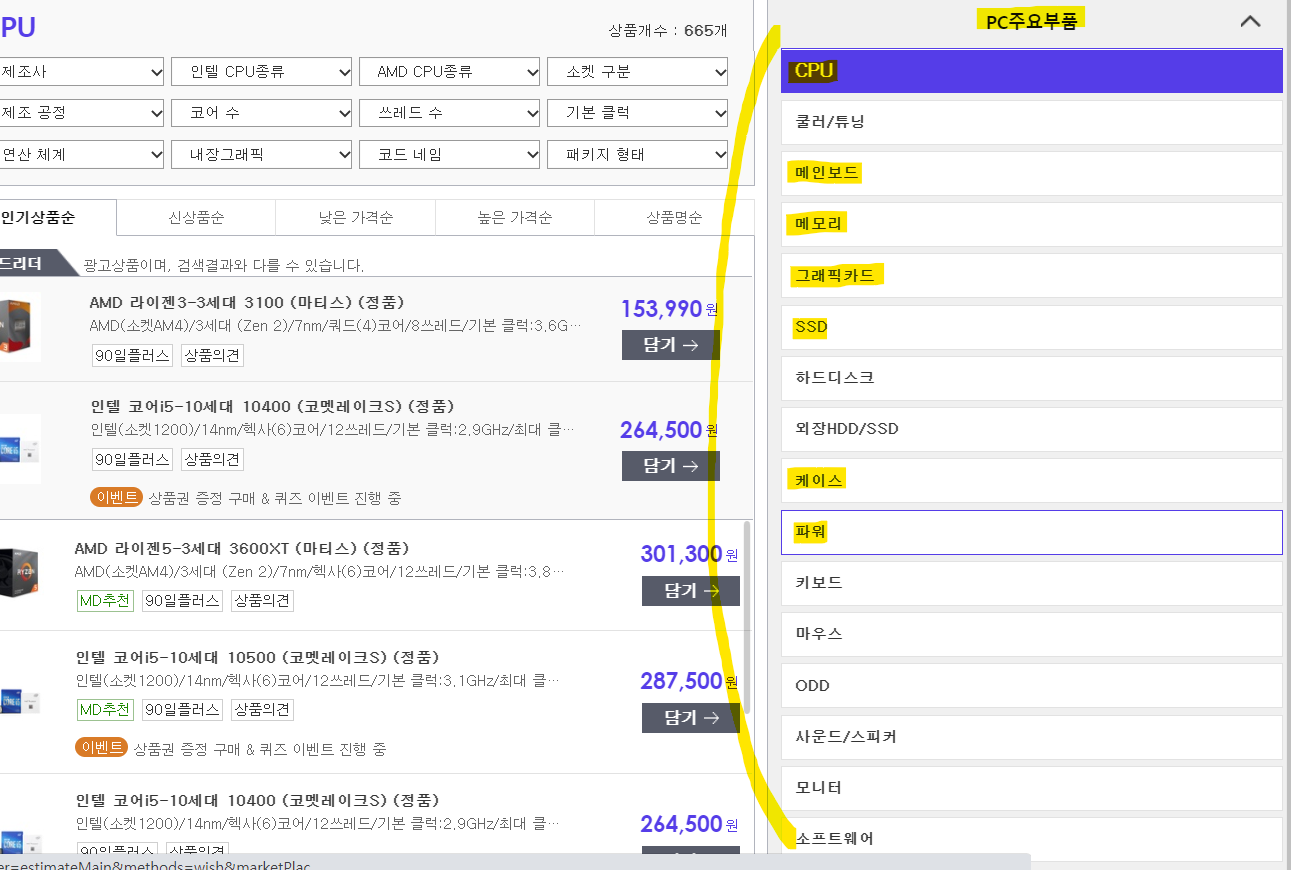Open the 코어 수 dropdown
1291x870 pixels.
(262, 113)
